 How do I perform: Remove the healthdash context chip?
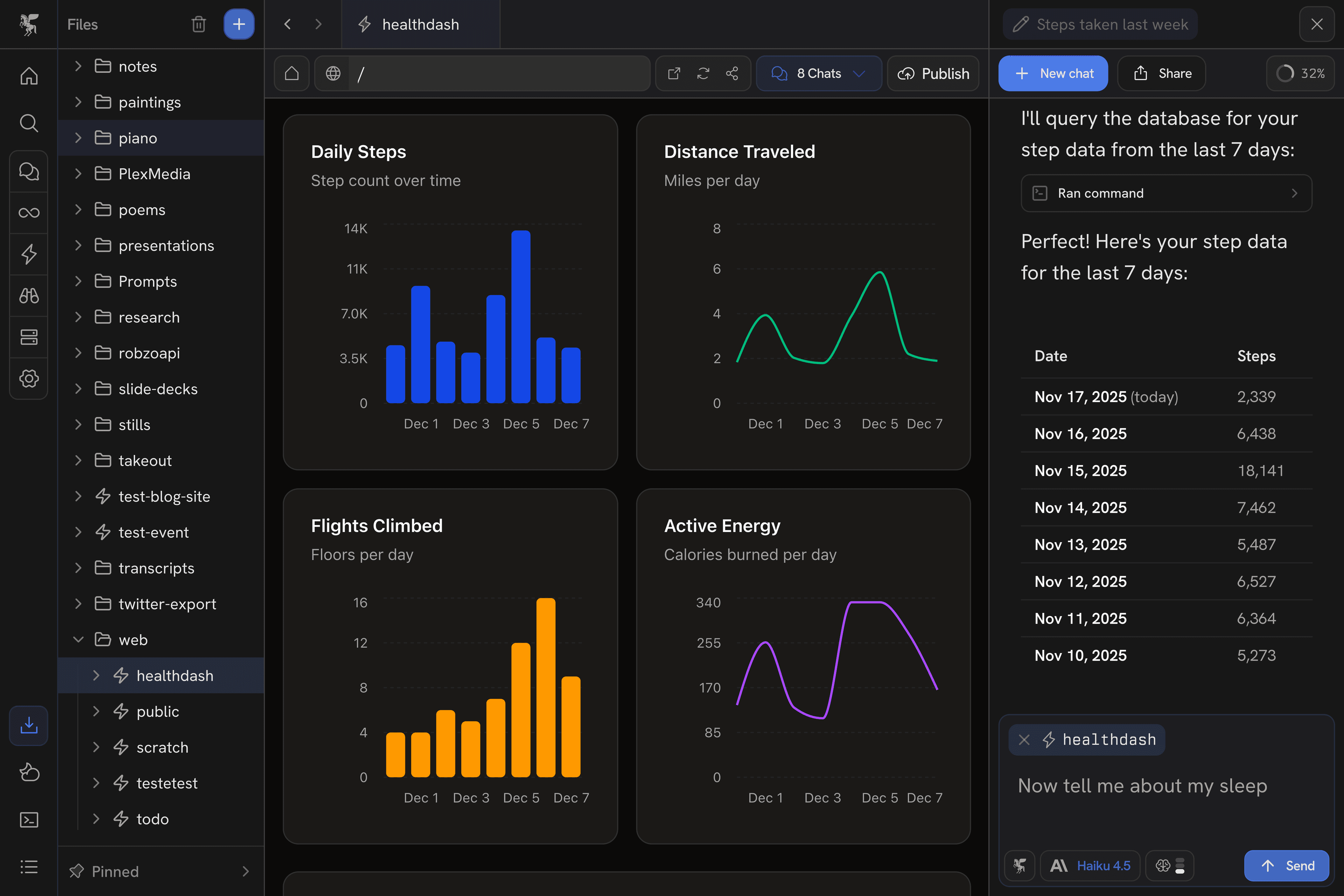pos(1024,740)
